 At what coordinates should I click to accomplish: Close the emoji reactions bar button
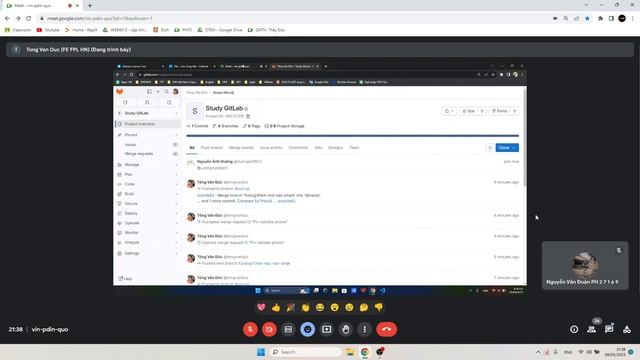307,329
